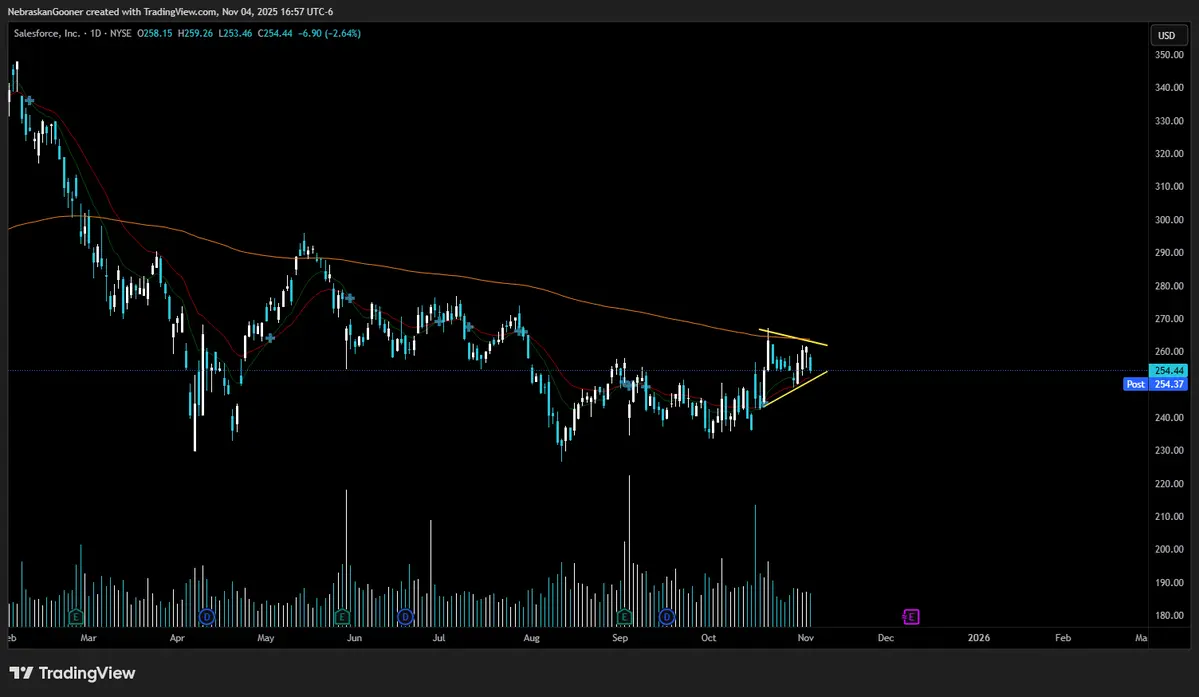Open the dividend D marker before July
Screen dimensions: 1199x697
tap(405, 616)
